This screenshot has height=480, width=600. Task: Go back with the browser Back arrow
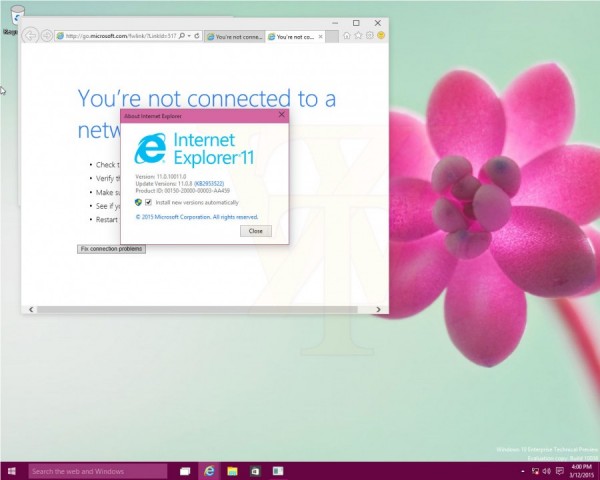point(30,36)
